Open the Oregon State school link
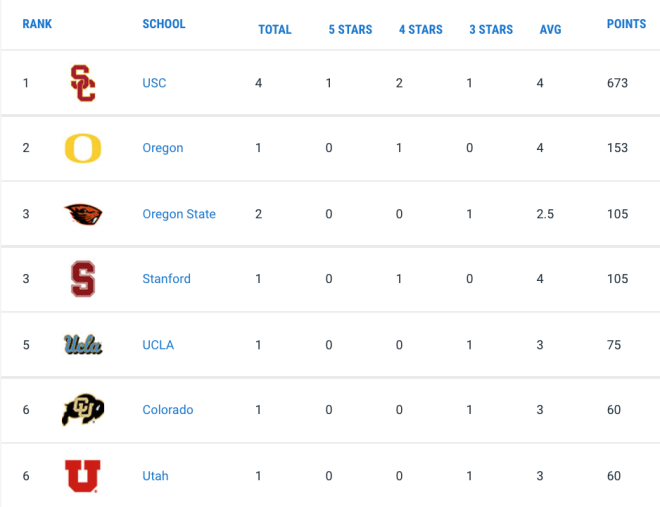 point(179,214)
